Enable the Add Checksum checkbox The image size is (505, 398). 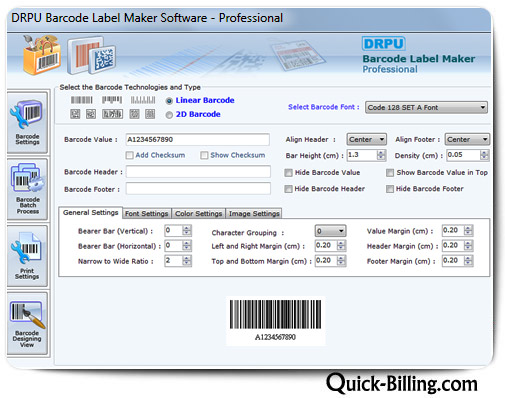point(130,155)
